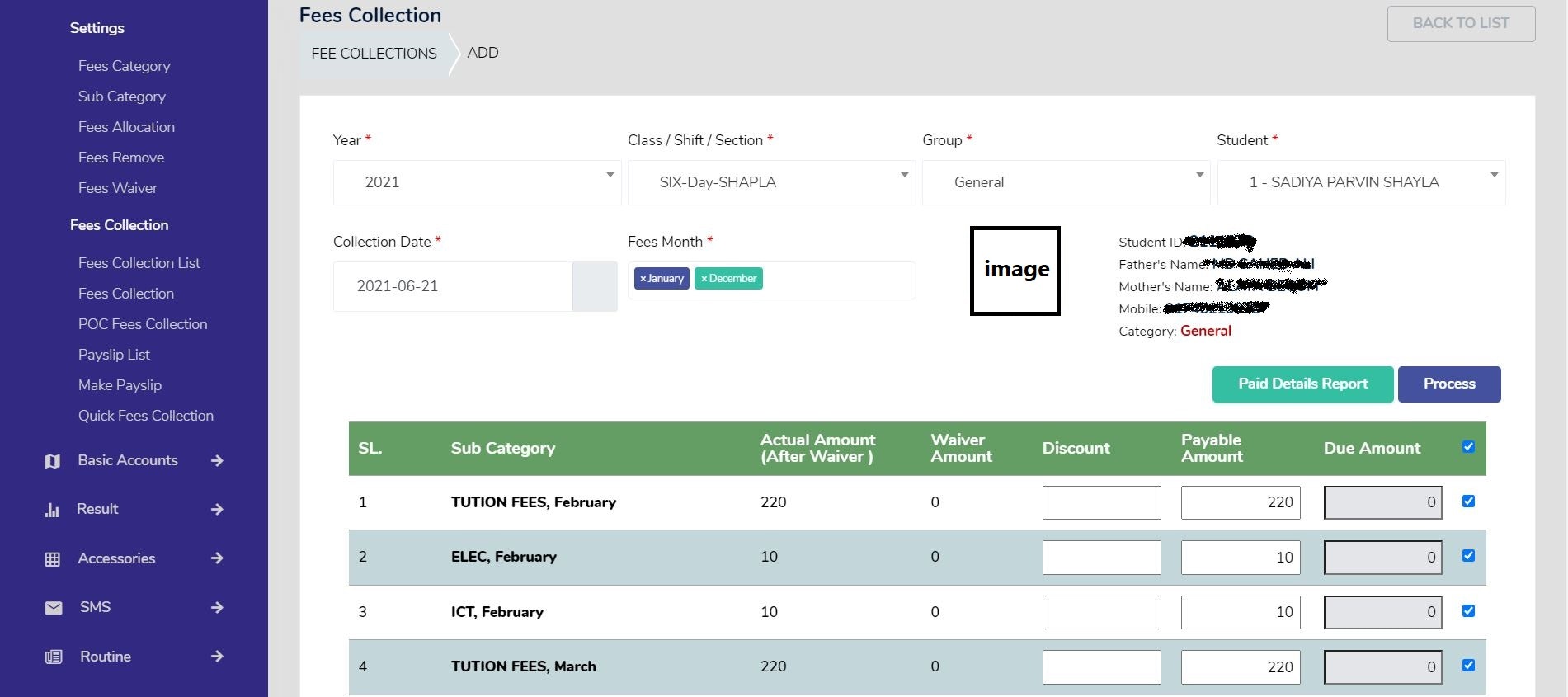Remove December tag from Fees Month
This screenshot has width=1568, height=697.
click(x=704, y=279)
